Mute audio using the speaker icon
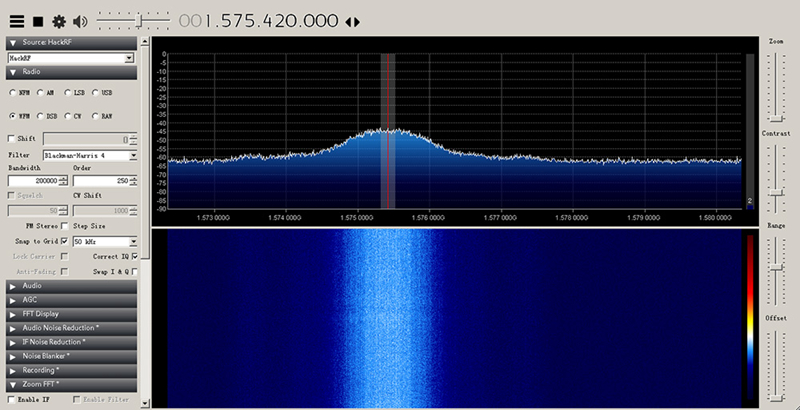 [80, 21]
